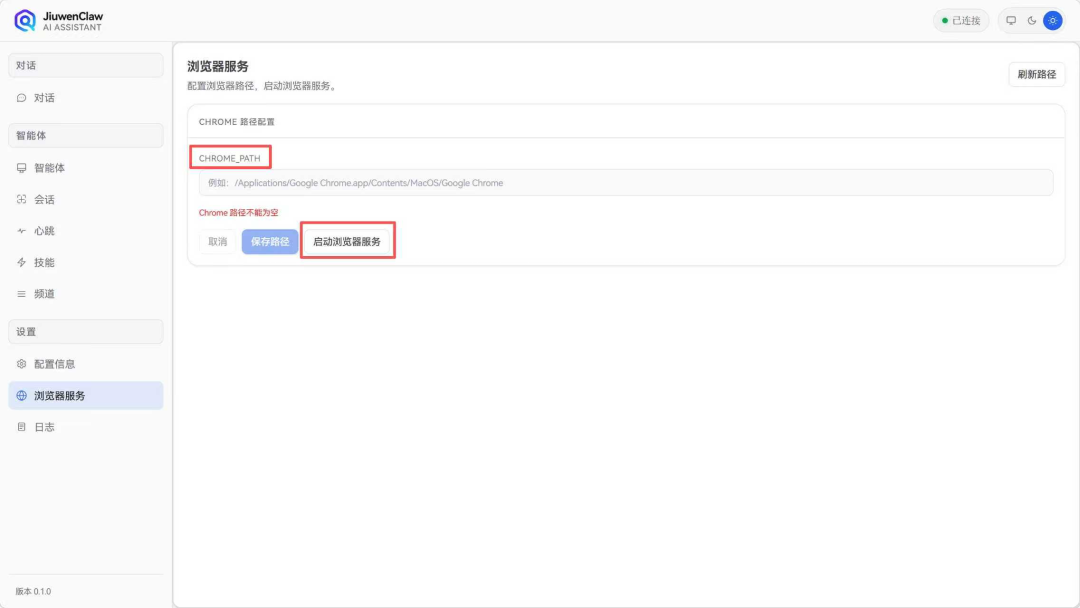Open 智能体 agent page in sidebar
Image resolution: width=1080 pixels, height=608 pixels.
85,168
